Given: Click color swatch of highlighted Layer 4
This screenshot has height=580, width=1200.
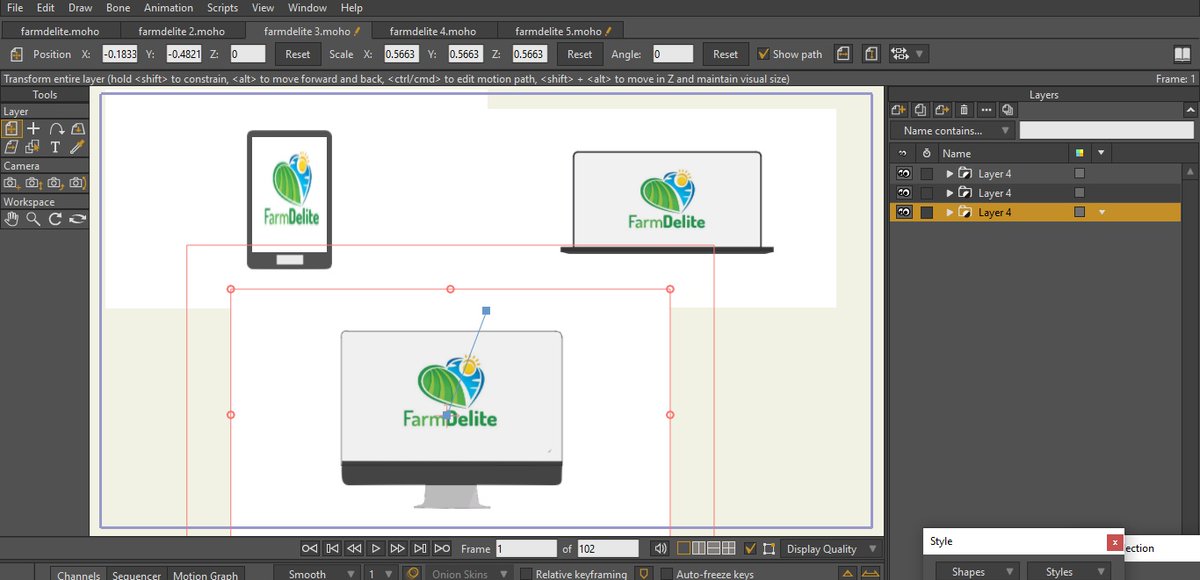Looking at the screenshot, I should tap(1079, 212).
